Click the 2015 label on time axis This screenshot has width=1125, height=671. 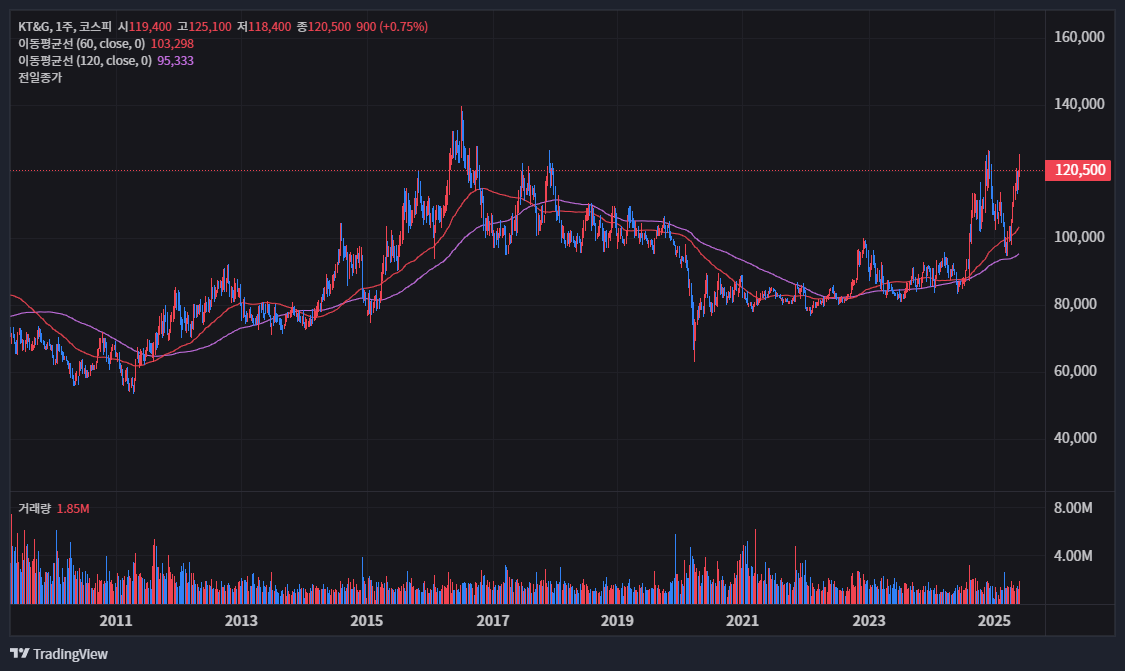click(367, 621)
